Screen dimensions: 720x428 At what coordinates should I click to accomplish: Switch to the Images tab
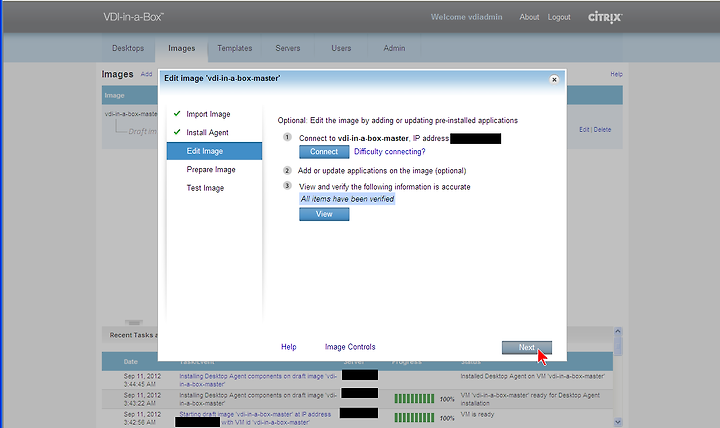[181, 49]
